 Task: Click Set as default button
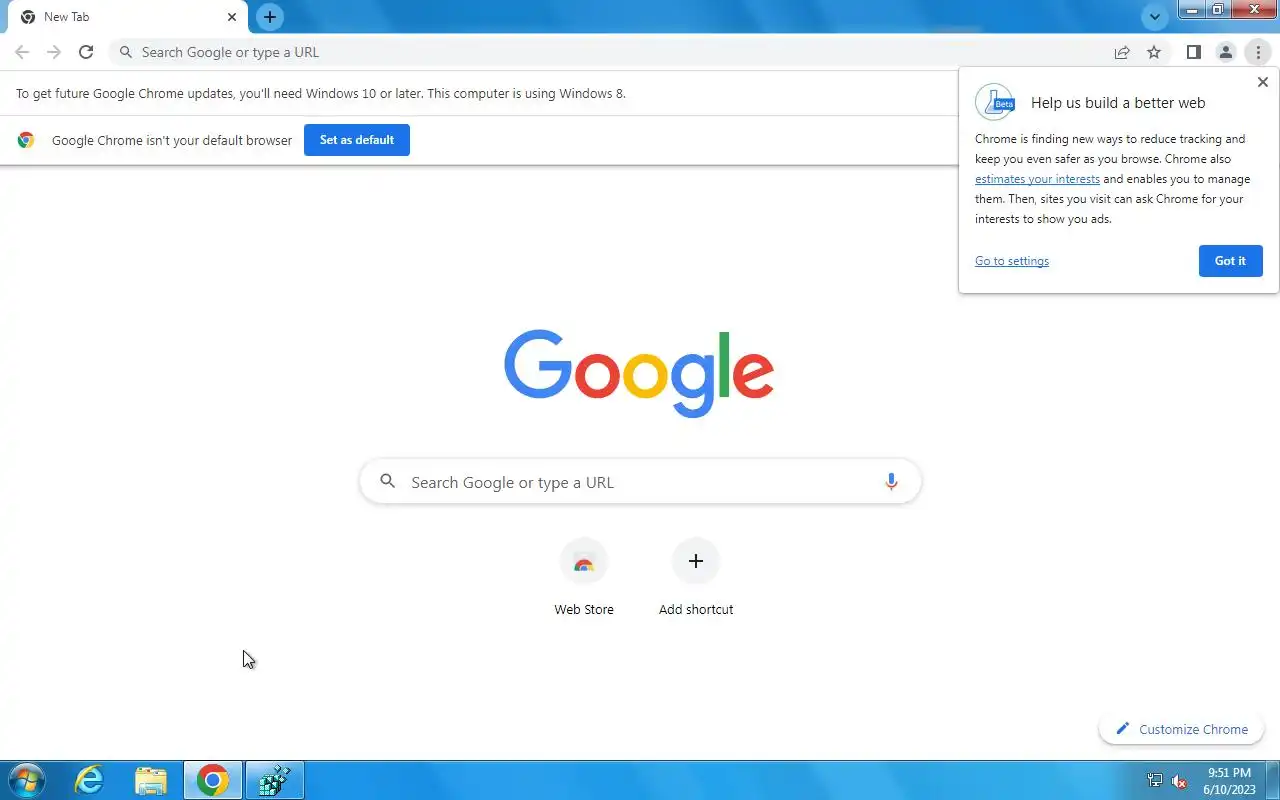(357, 140)
